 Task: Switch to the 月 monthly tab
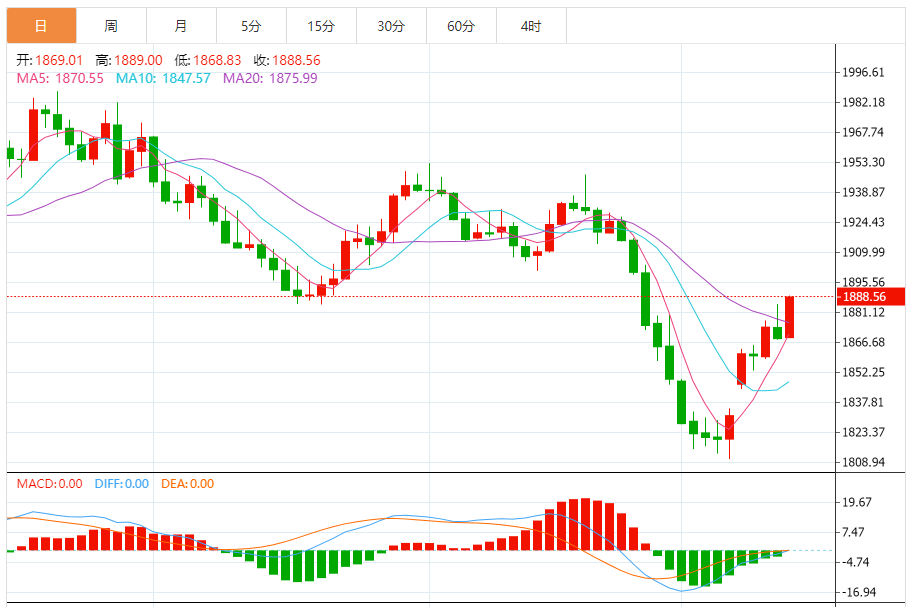point(181,26)
